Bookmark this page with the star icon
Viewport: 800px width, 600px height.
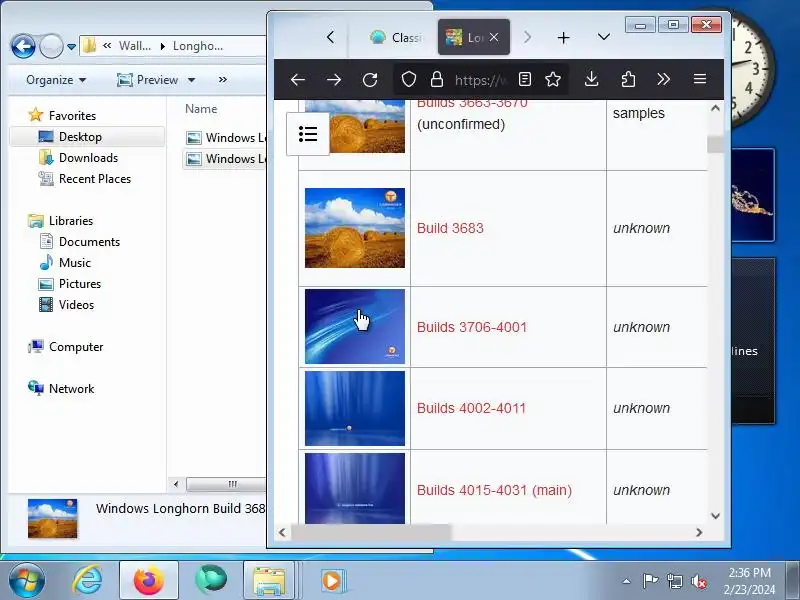[x=553, y=79]
